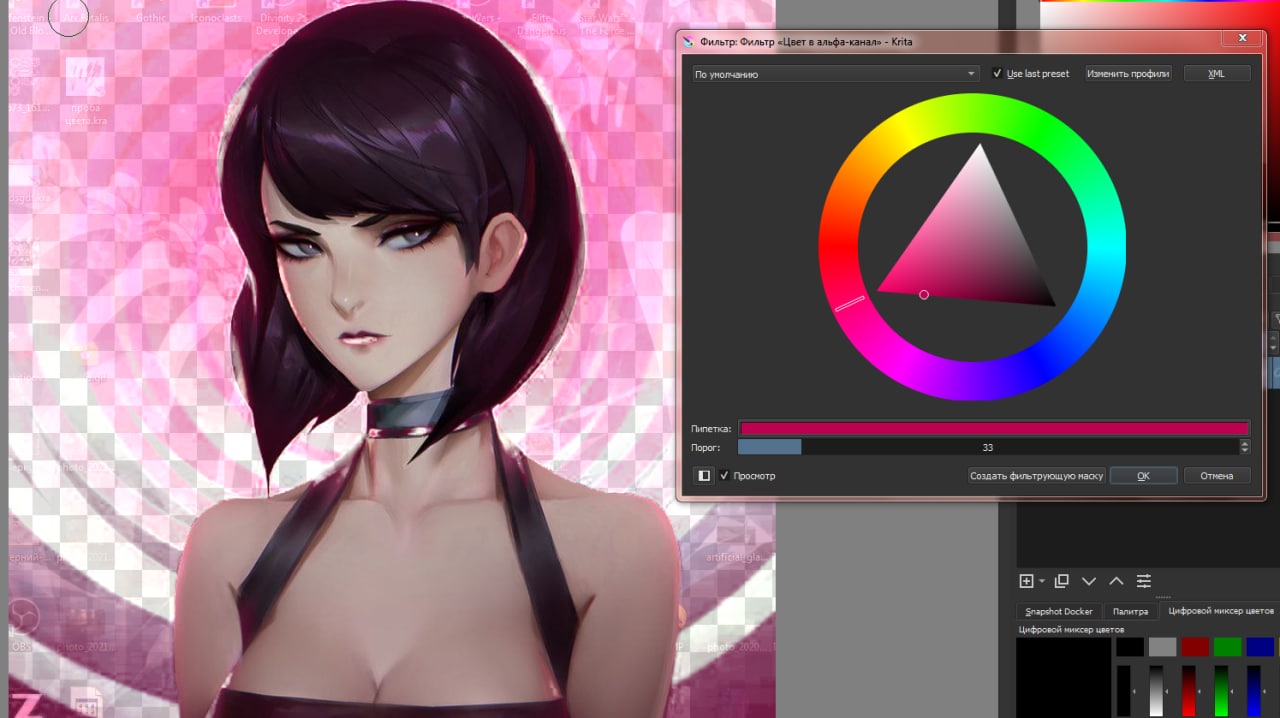Viewport: 1280px width, 718px height.
Task: Pick a color in the saturation triangle
Action: coord(967,240)
